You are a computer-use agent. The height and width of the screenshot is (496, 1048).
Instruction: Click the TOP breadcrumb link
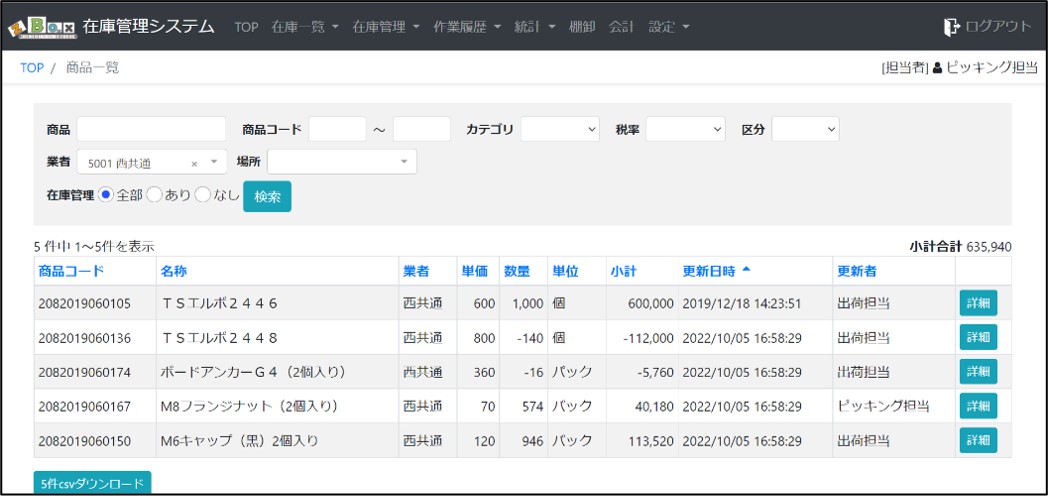(32, 68)
